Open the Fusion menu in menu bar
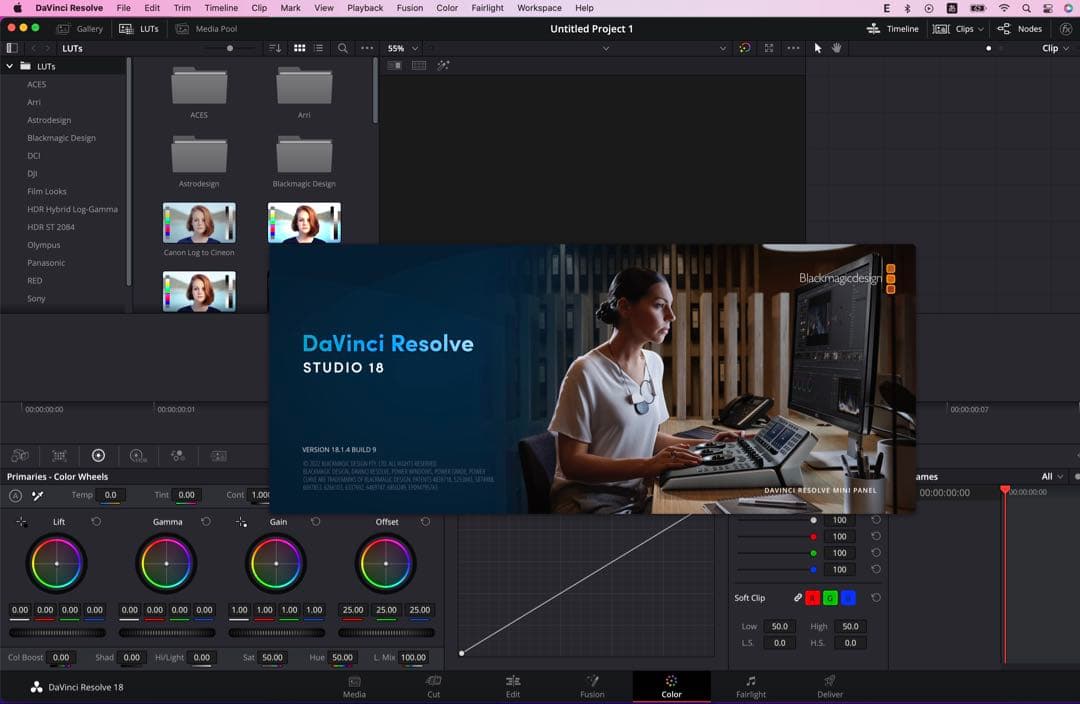The image size is (1080, 704). point(409,8)
